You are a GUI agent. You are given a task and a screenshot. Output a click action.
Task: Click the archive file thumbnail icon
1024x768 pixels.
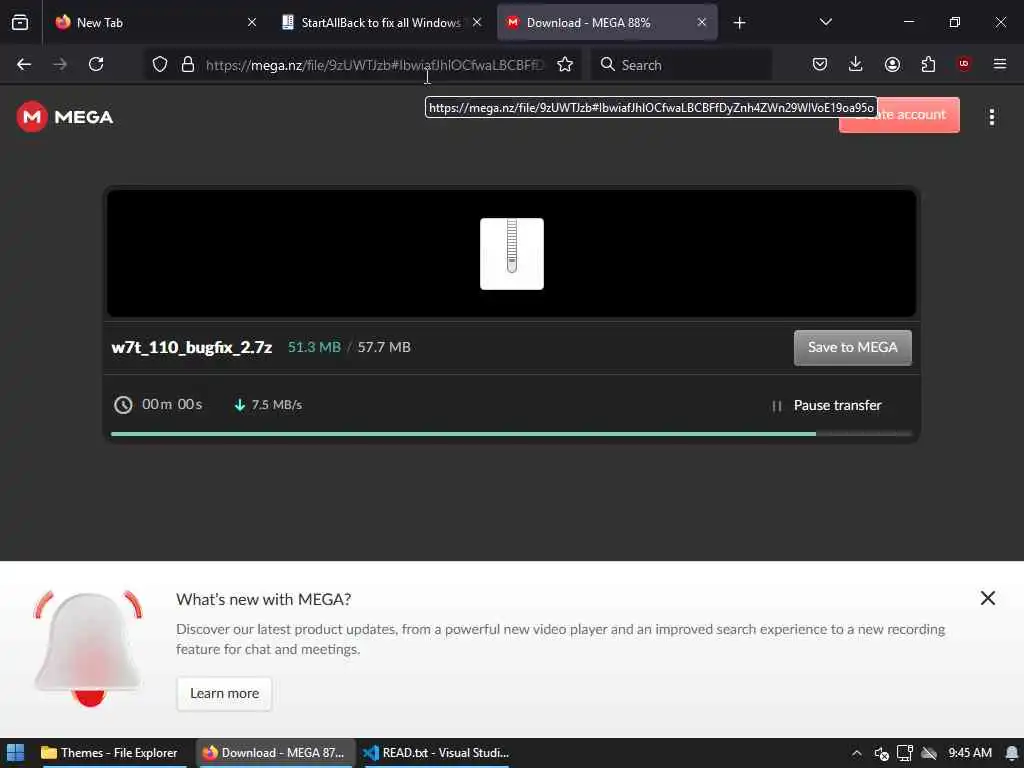pyautogui.click(x=511, y=253)
